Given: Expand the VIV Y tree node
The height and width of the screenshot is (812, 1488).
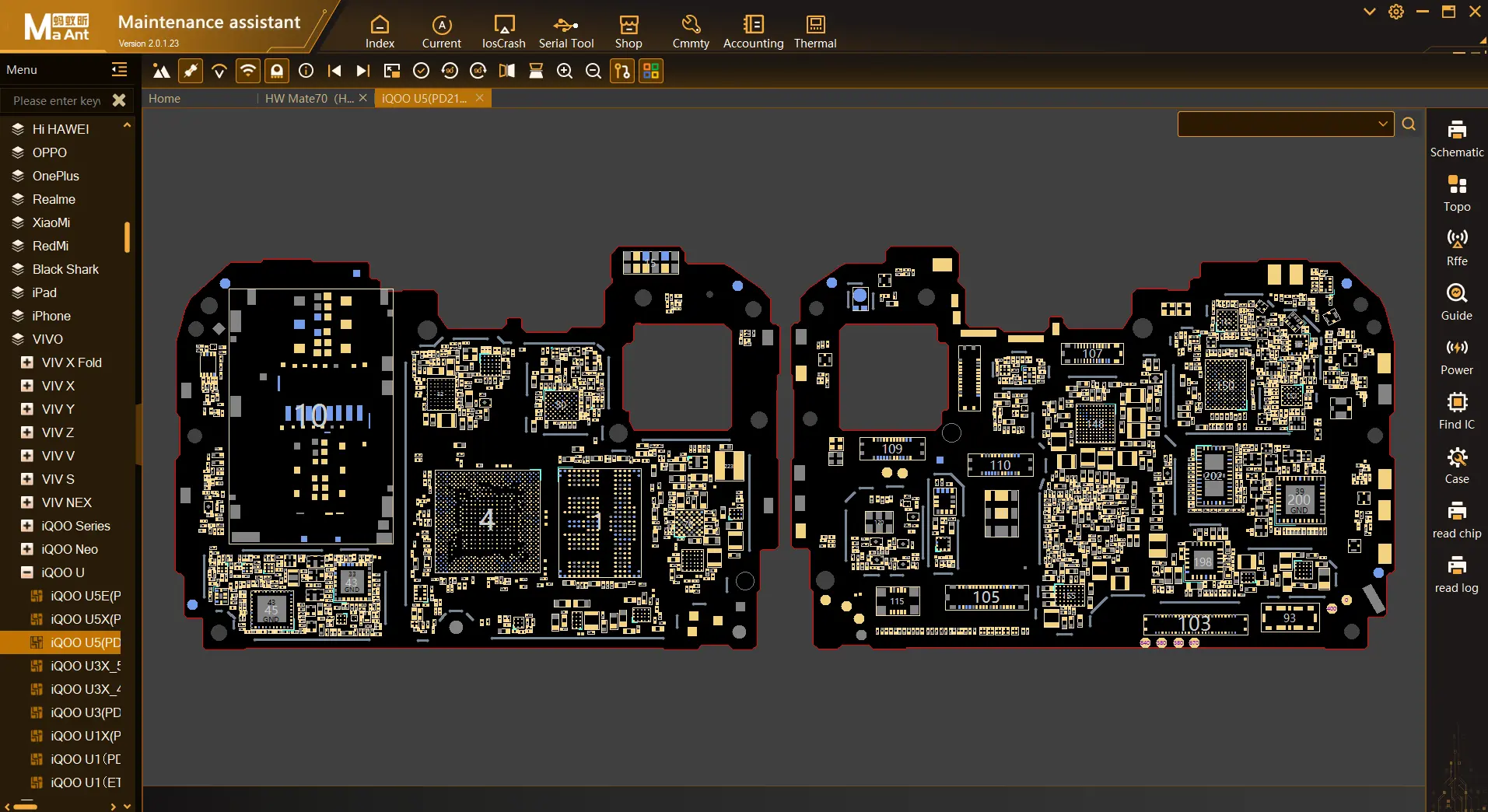Looking at the screenshot, I should [x=27, y=409].
